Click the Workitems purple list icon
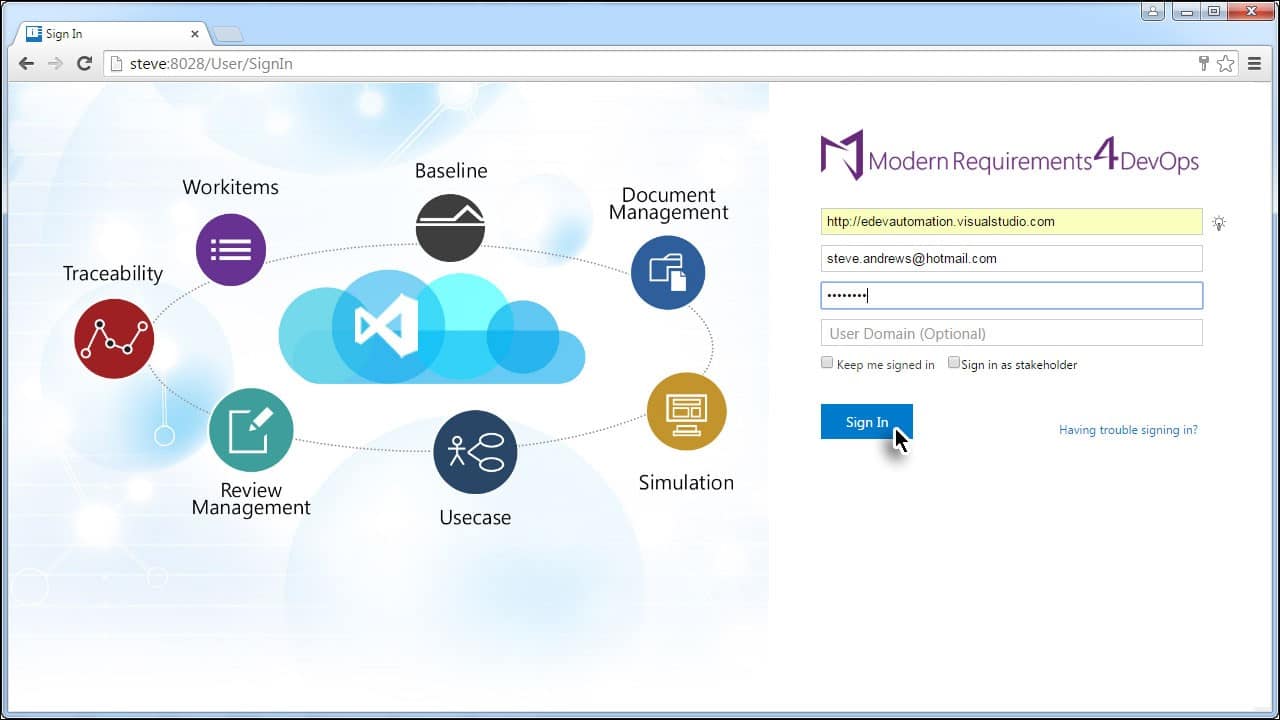The width and height of the screenshot is (1280, 720). [231, 250]
